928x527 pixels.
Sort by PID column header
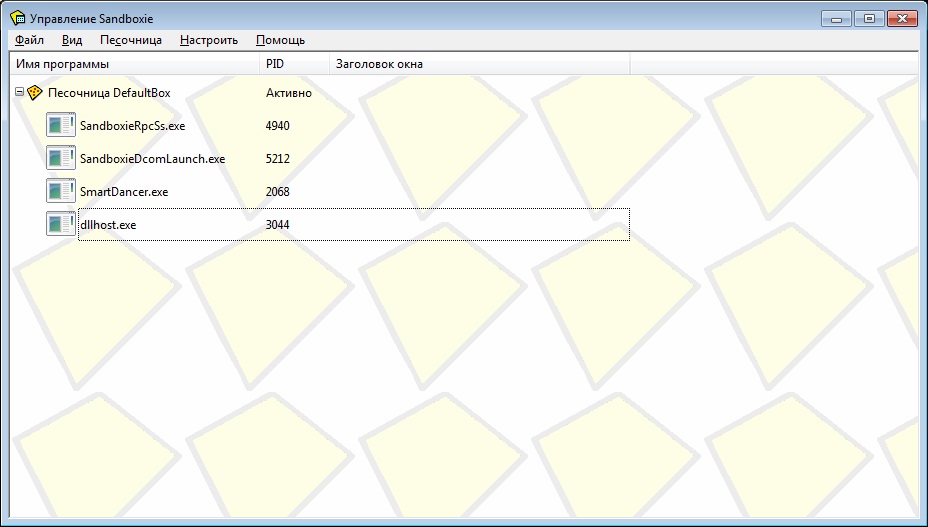294,64
